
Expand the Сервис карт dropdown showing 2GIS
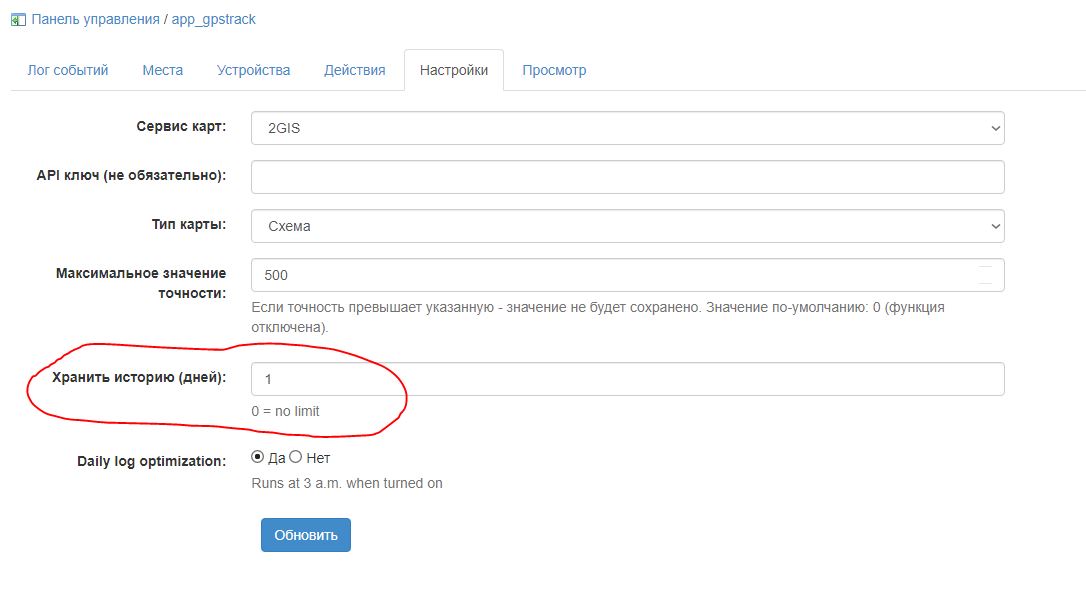pyautogui.click(x=627, y=128)
